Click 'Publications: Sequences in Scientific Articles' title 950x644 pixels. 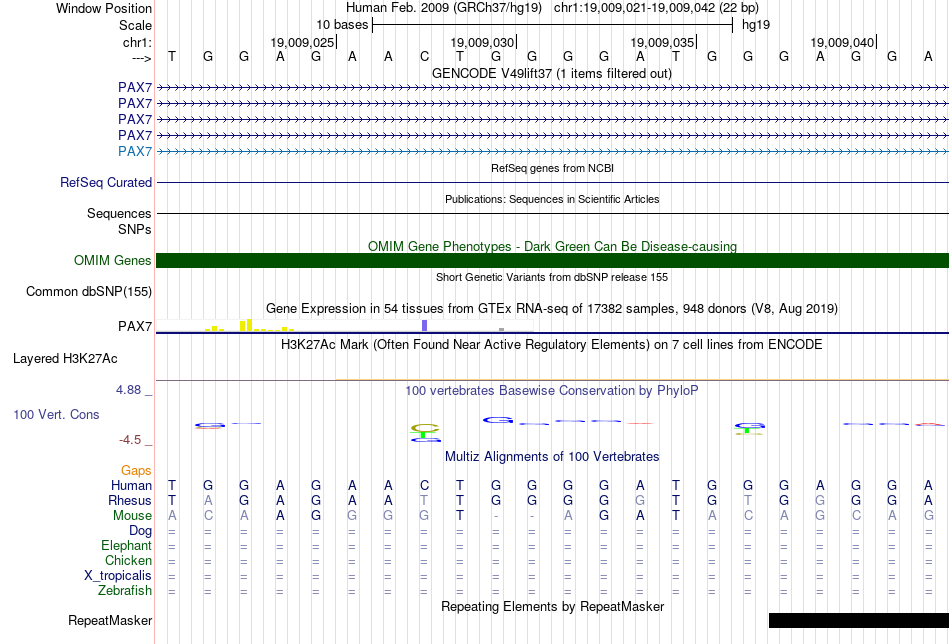tap(552, 199)
